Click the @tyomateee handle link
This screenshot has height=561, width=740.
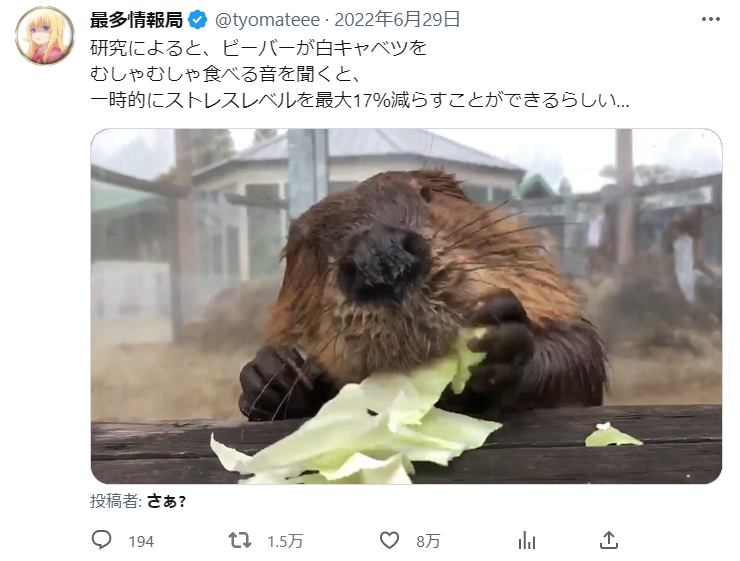(268, 20)
